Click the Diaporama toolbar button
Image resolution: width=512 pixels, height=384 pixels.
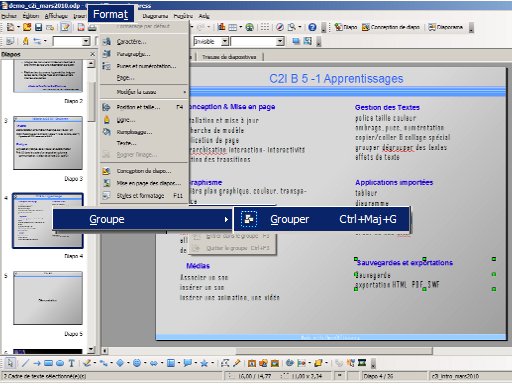coord(446,27)
